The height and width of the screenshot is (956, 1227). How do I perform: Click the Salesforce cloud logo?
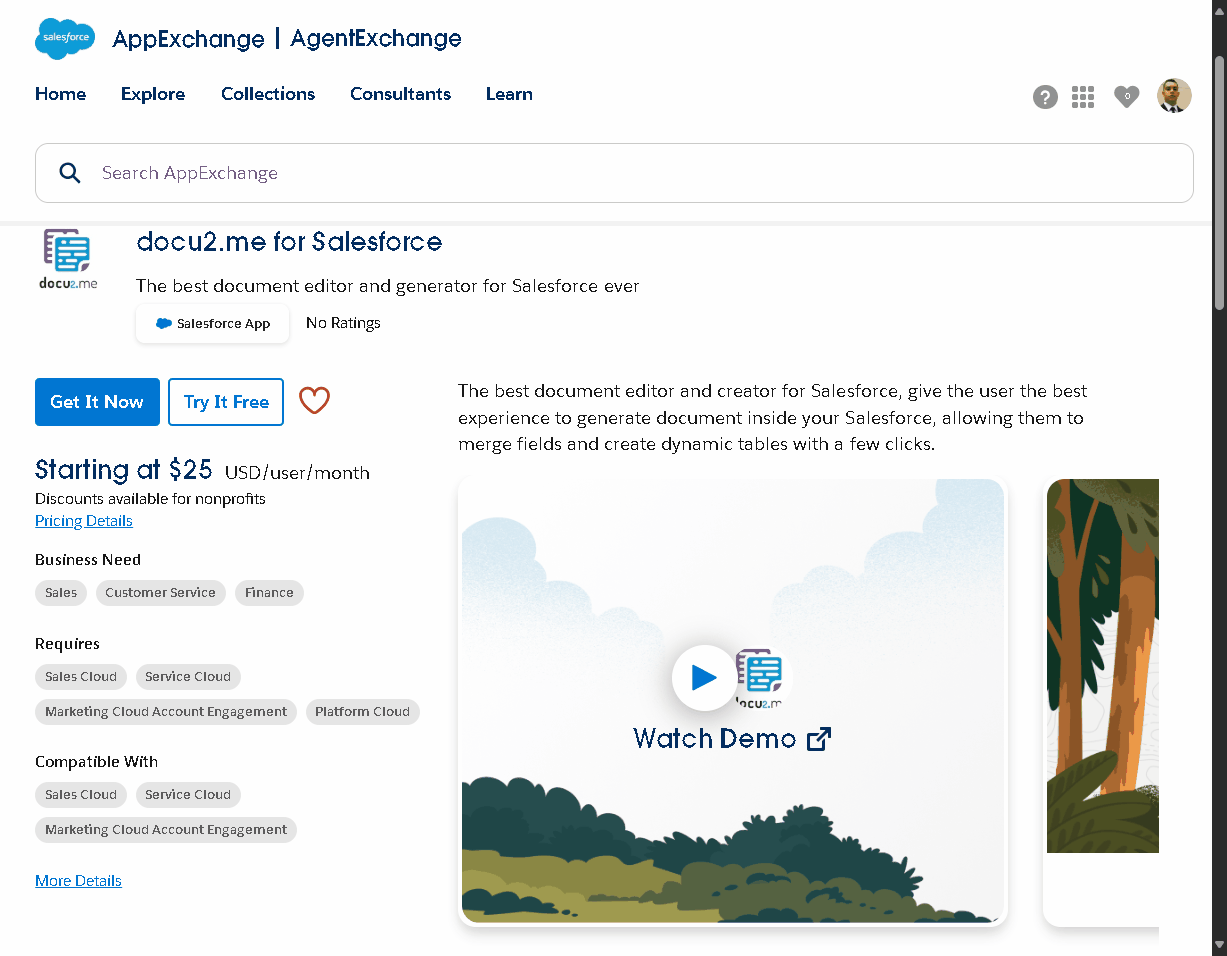coord(65,38)
